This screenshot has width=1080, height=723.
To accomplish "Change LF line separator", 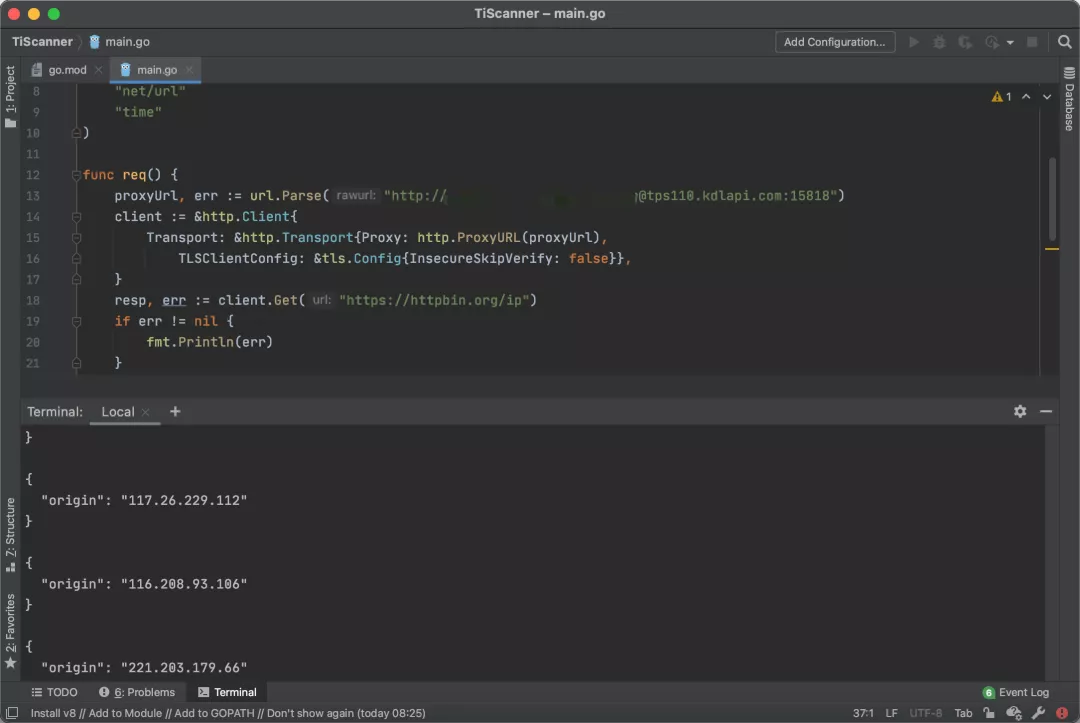I will pos(891,713).
